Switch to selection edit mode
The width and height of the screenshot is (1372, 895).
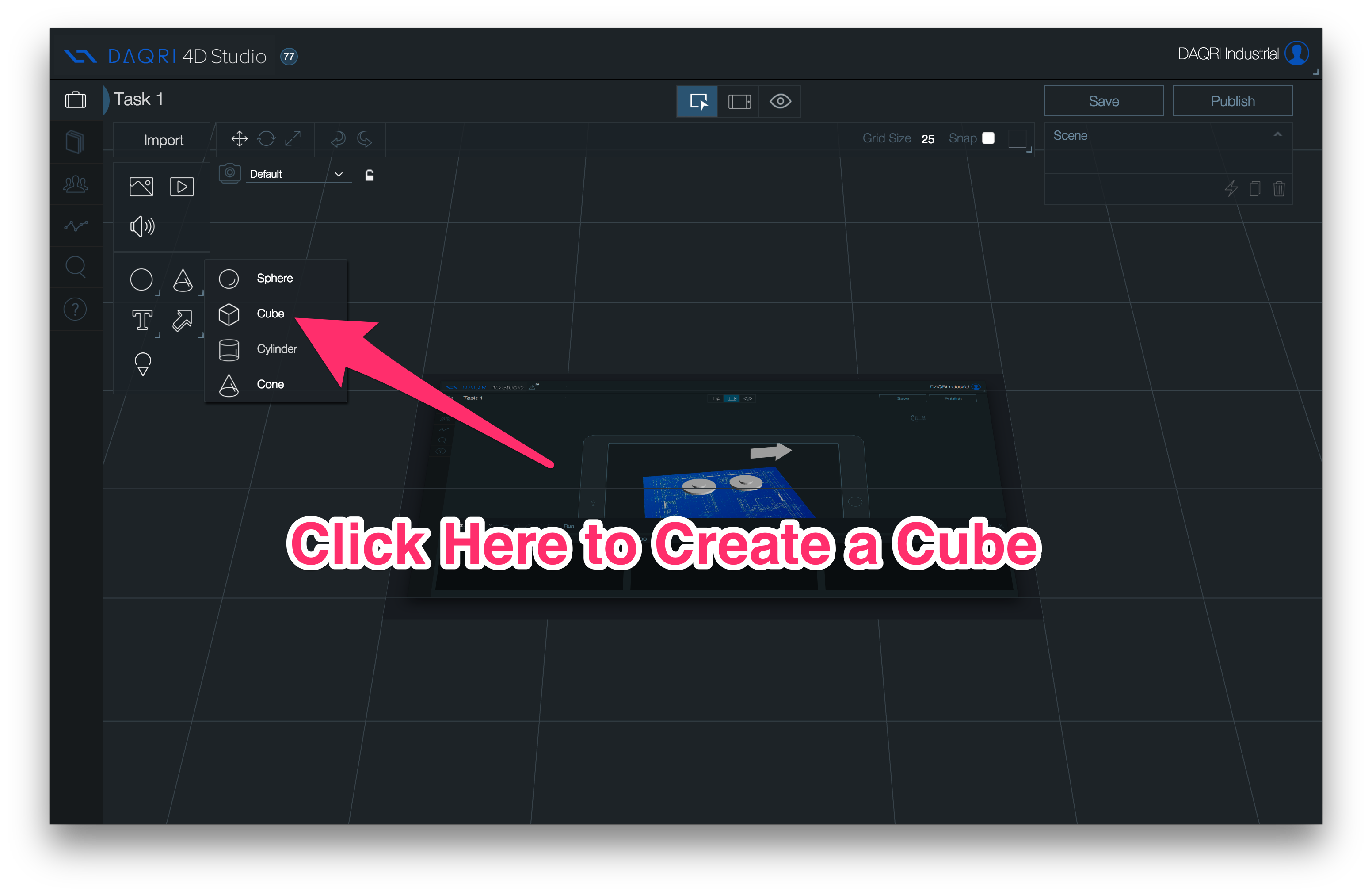697,102
